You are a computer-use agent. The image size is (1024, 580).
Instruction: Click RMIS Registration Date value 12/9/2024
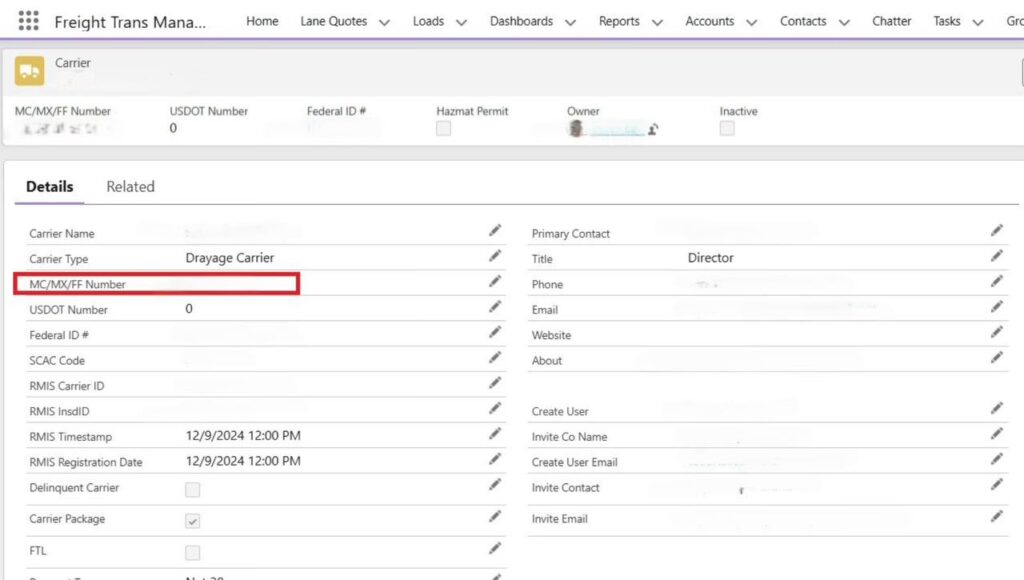tap(243, 460)
